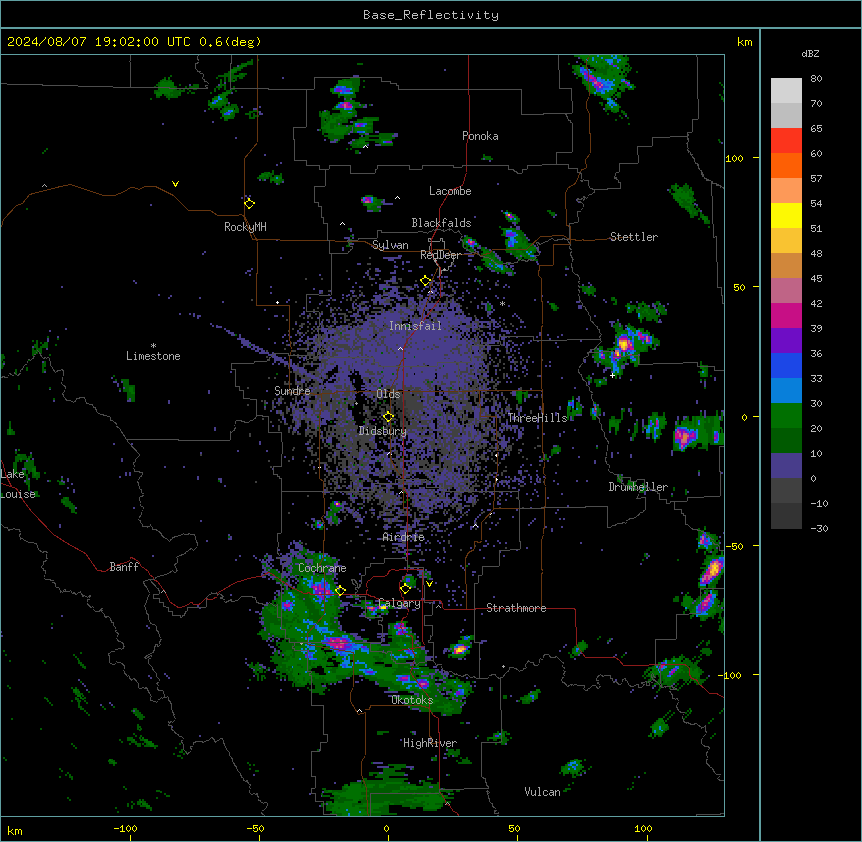862x842 pixels.
Task: Select the yellow diamond marker above Calgary label
Action: pos(405,589)
